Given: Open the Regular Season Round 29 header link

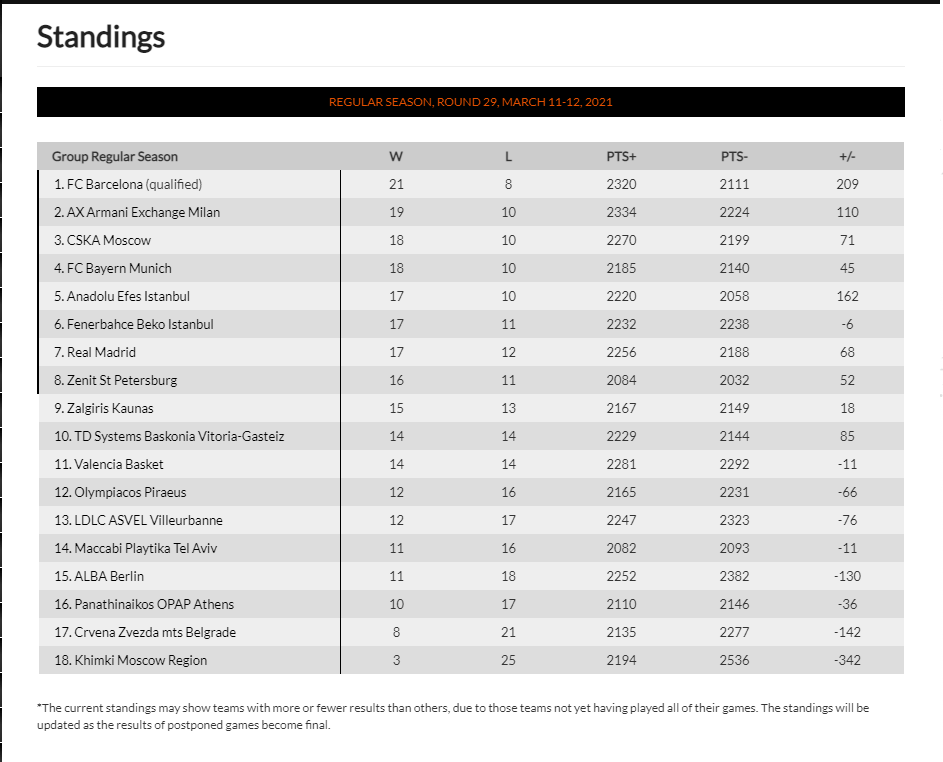Looking at the screenshot, I should [470, 102].
